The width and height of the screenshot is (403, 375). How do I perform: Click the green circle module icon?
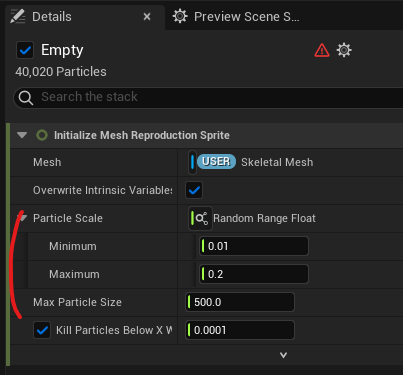click(42, 135)
